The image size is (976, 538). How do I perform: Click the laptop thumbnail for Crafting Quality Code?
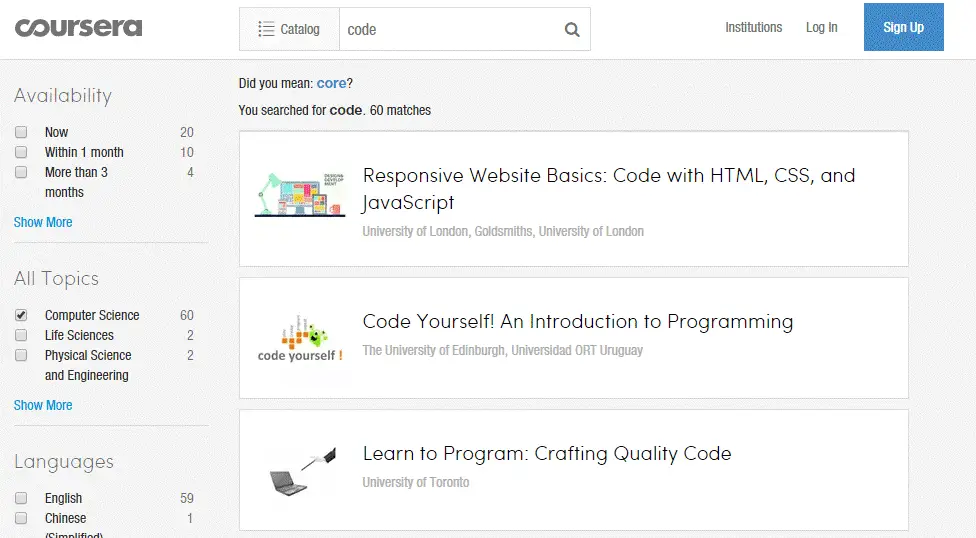coord(303,471)
